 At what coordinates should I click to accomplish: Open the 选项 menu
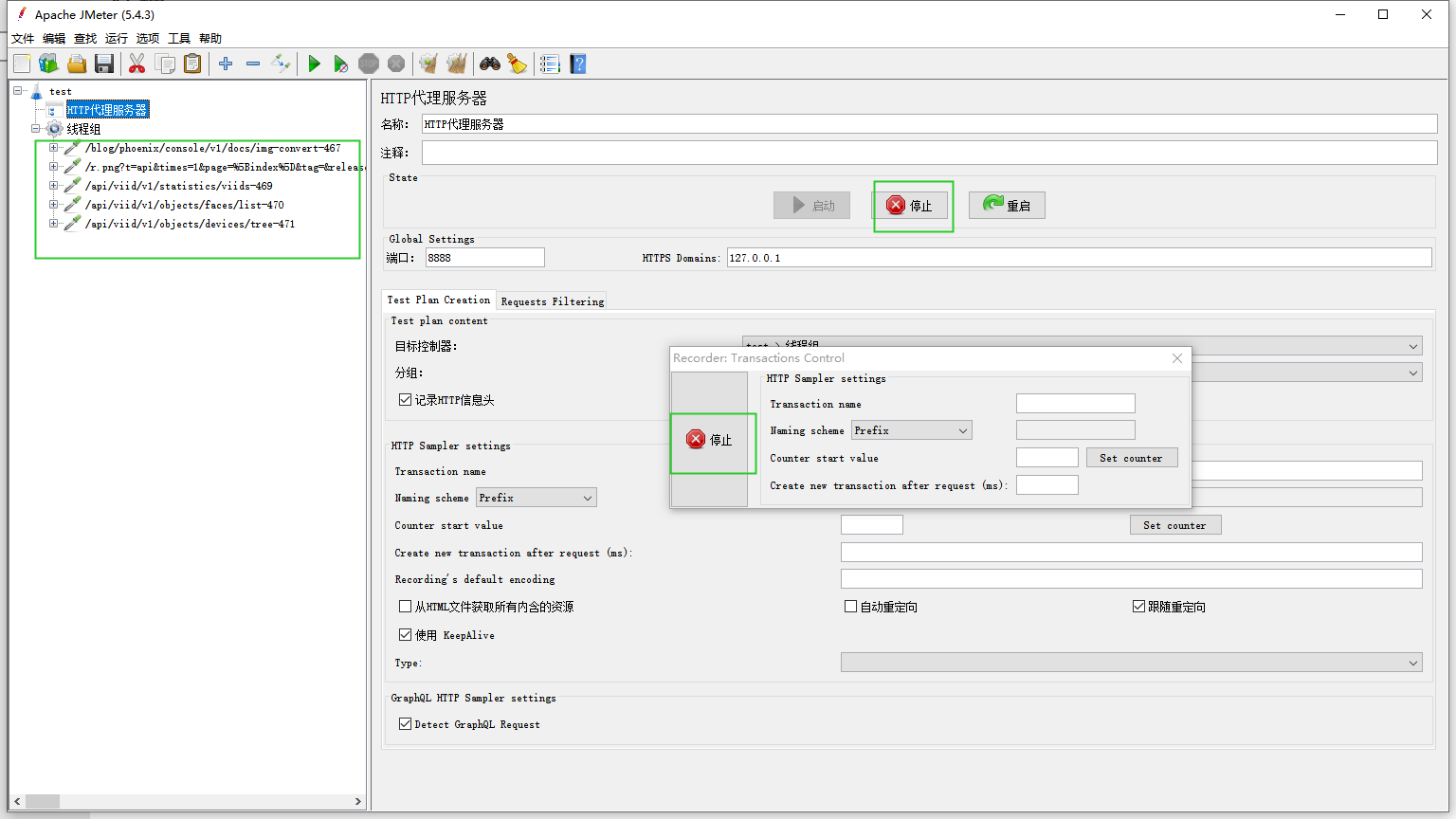pos(148,39)
